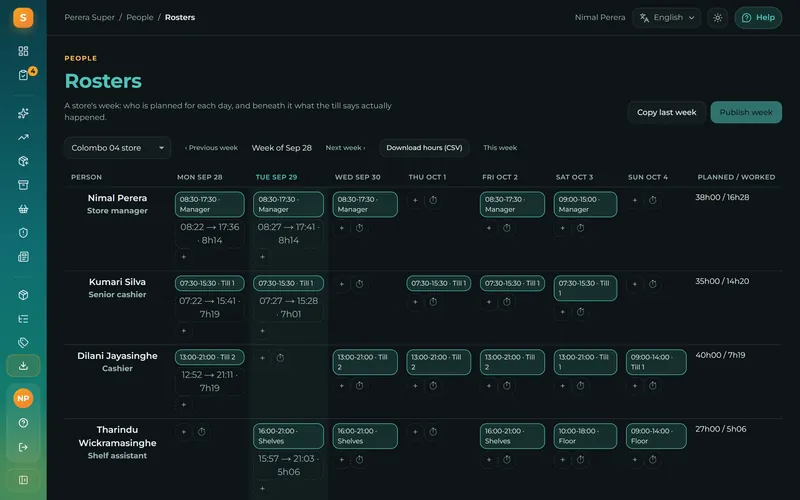Record clock time under Tharindu's Fri Oct 2 shift
This screenshot has height=500, width=800.
[507, 460]
